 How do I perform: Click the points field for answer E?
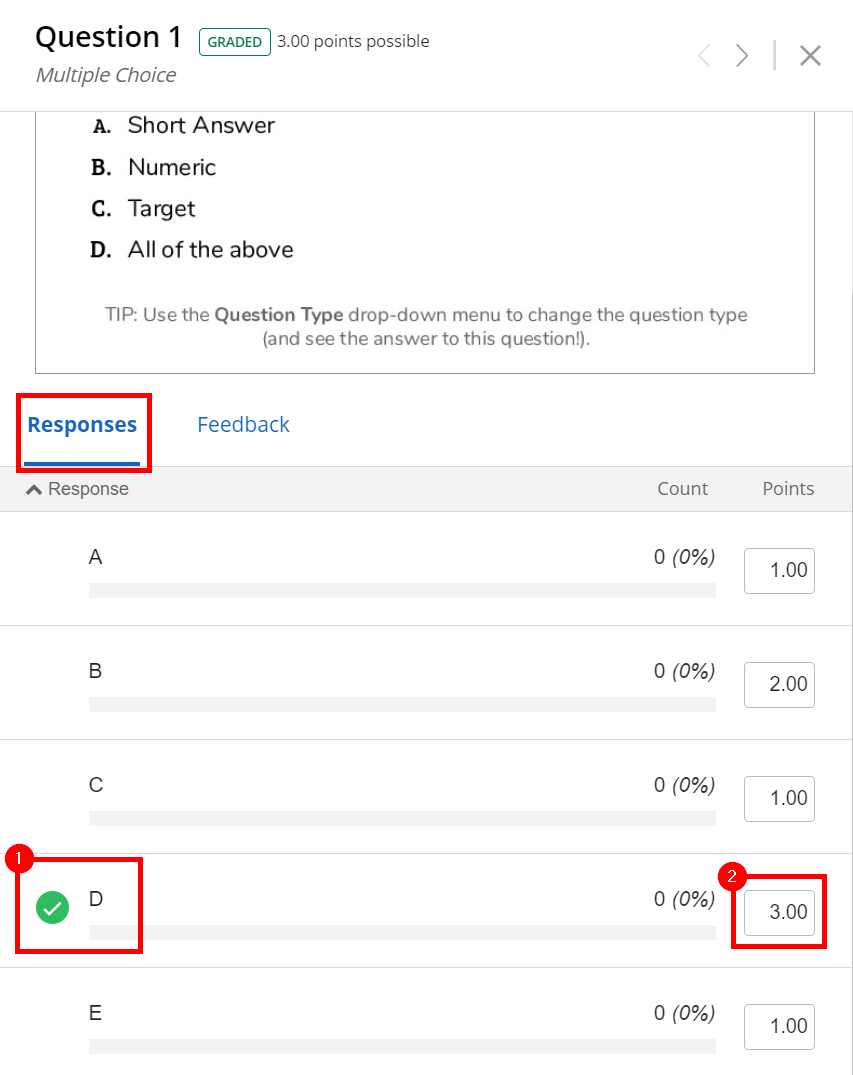point(779,1026)
